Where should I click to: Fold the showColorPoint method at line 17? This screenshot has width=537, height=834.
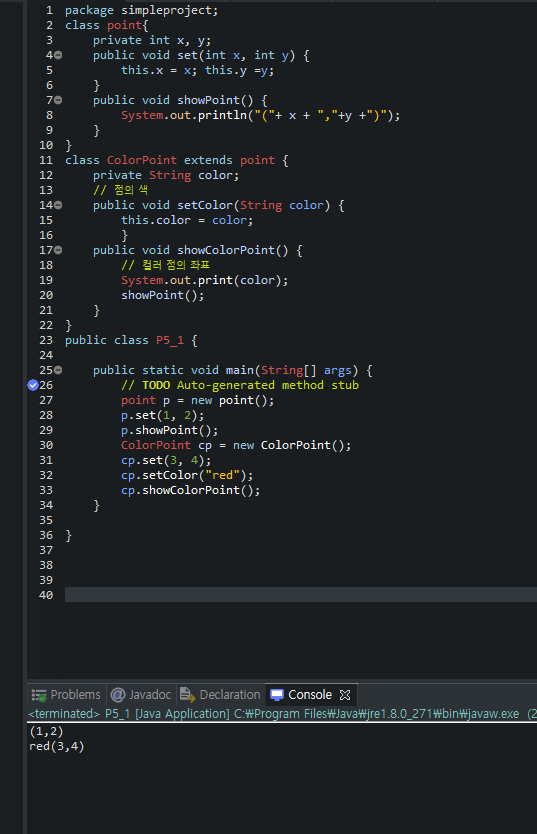(x=58, y=250)
